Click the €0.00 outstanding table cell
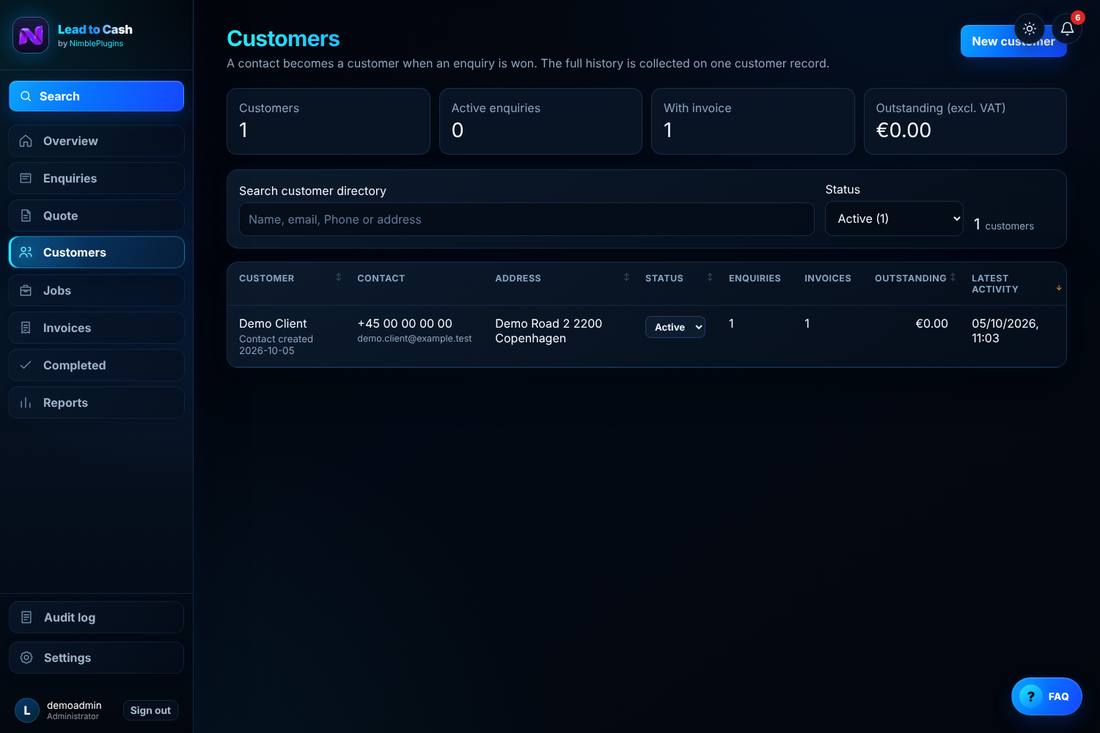The height and width of the screenshot is (733, 1100). pos(932,323)
